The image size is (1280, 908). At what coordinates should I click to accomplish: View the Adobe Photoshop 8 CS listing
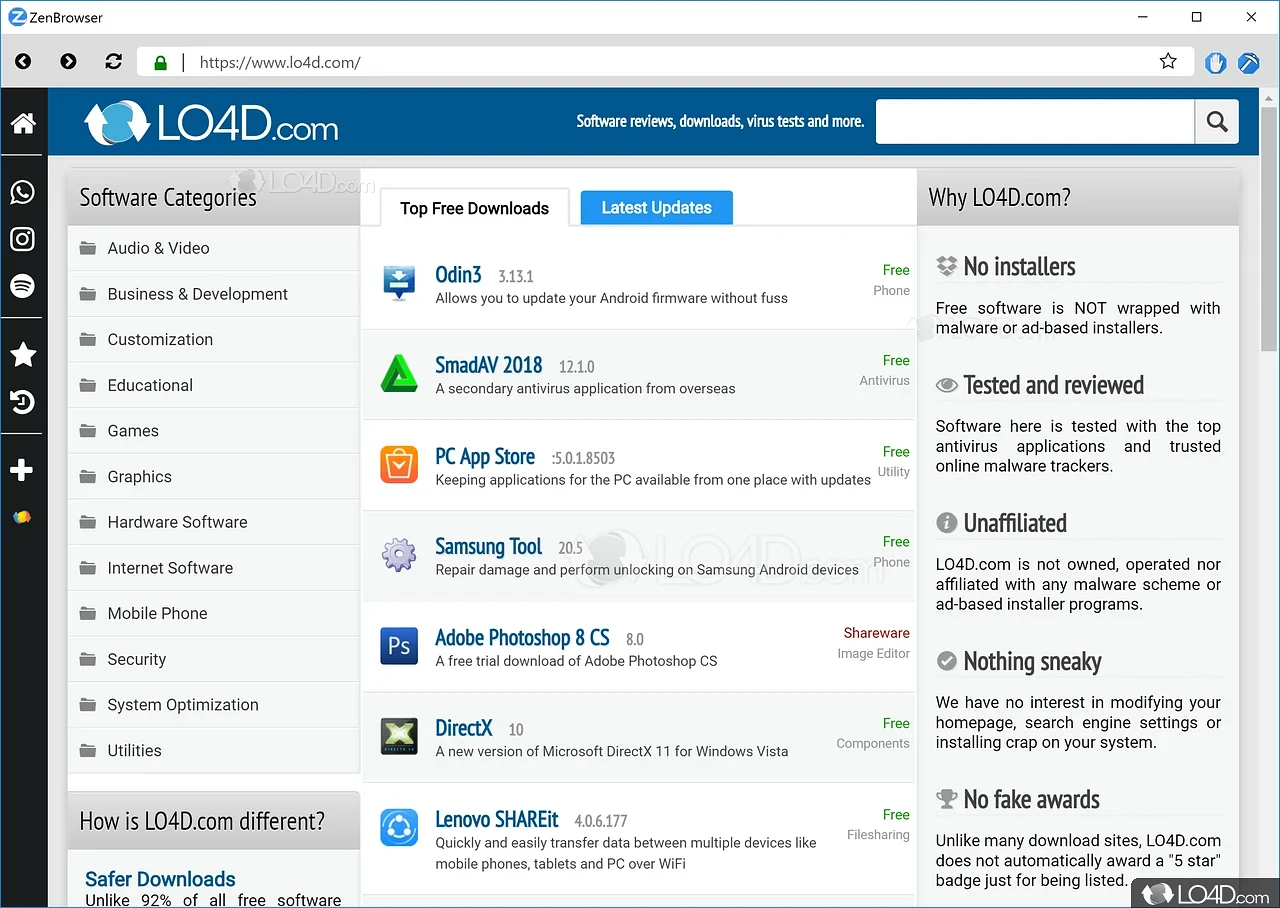pos(522,637)
